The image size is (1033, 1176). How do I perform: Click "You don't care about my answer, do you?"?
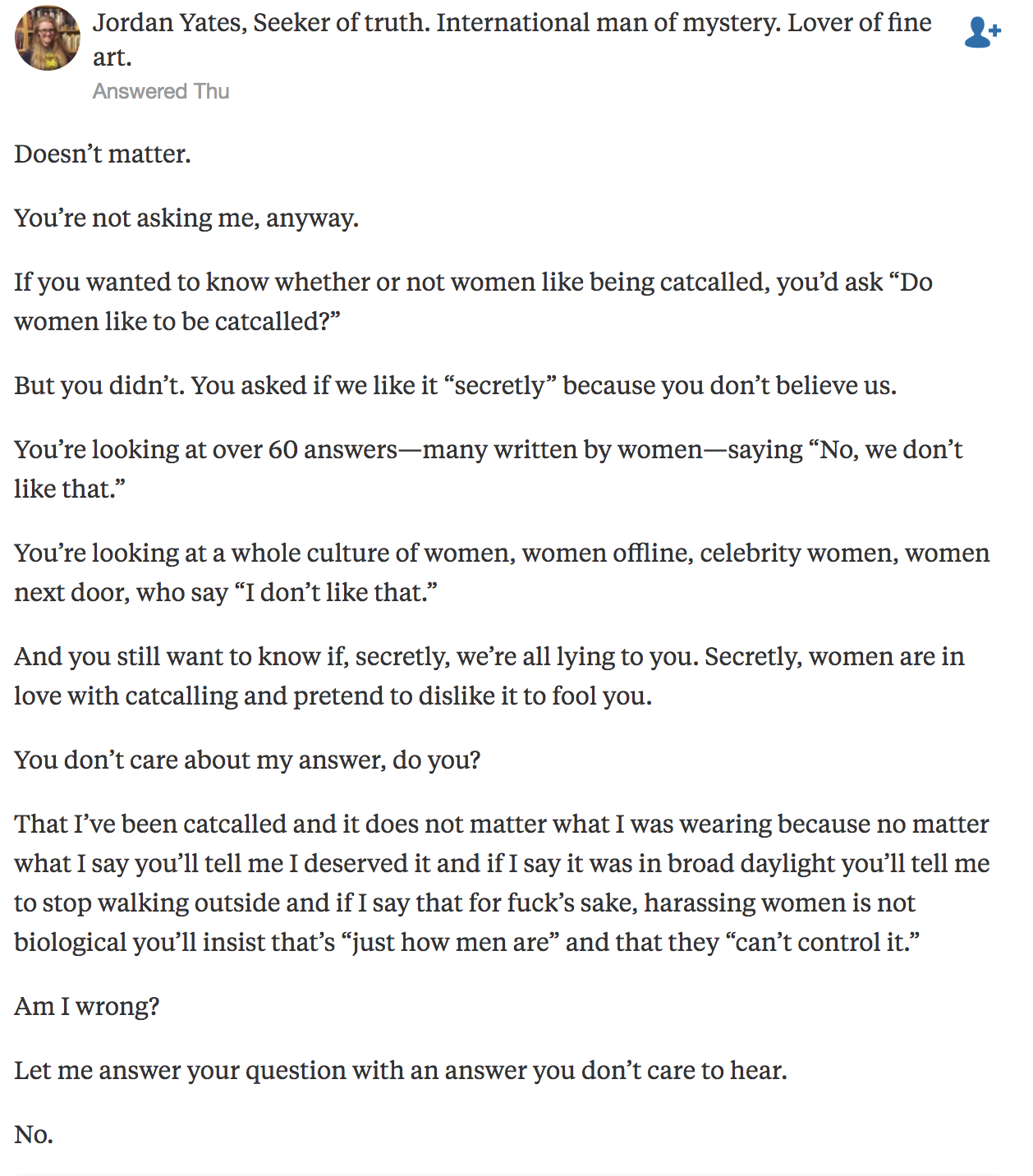coord(247,760)
